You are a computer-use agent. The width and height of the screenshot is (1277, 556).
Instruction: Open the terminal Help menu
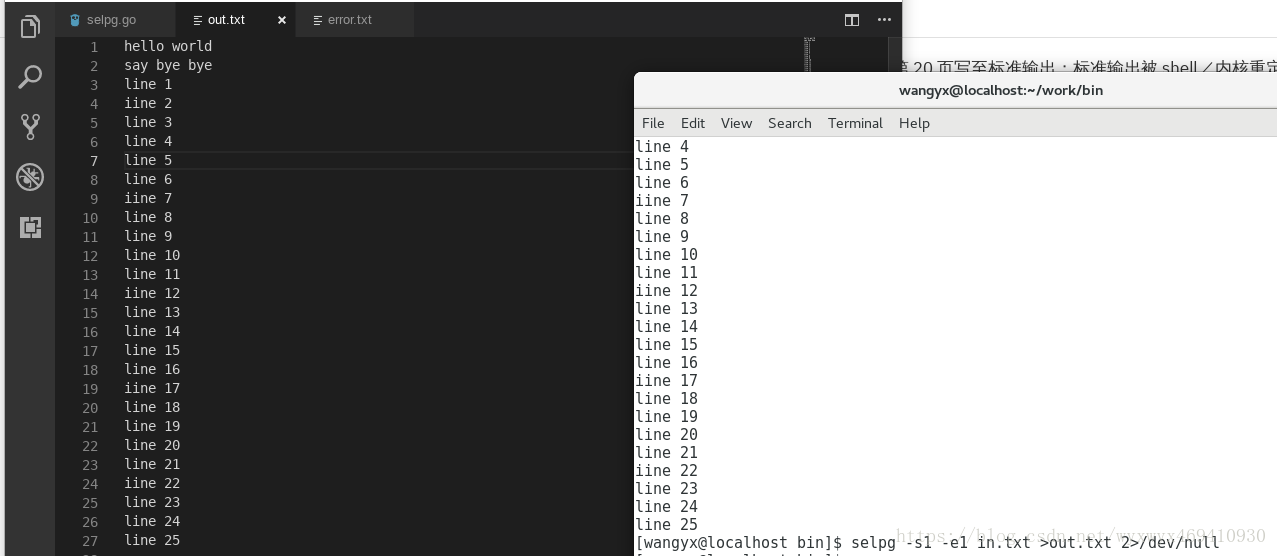click(914, 123)
